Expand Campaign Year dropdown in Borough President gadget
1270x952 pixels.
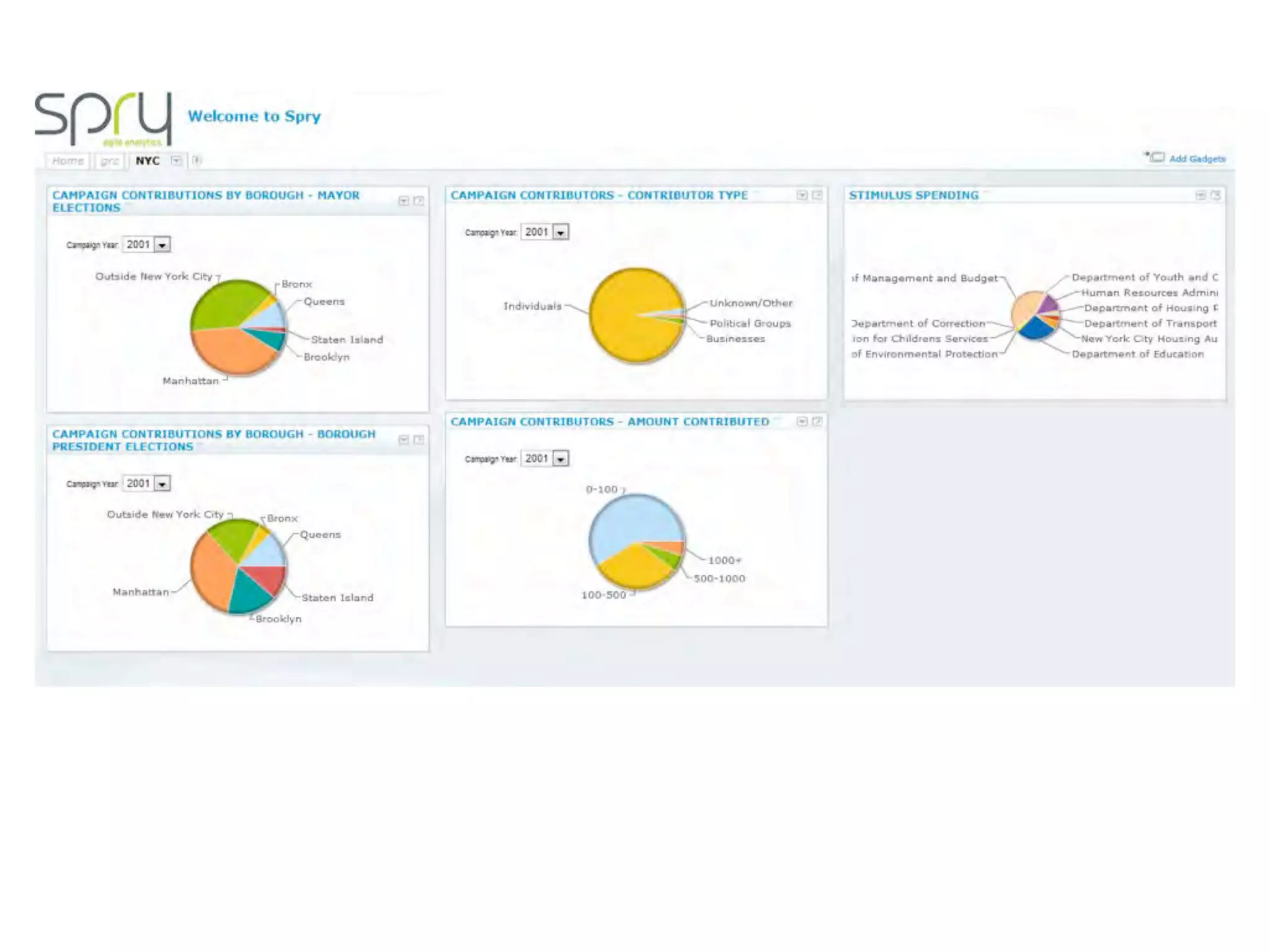(x=162, y=483)
